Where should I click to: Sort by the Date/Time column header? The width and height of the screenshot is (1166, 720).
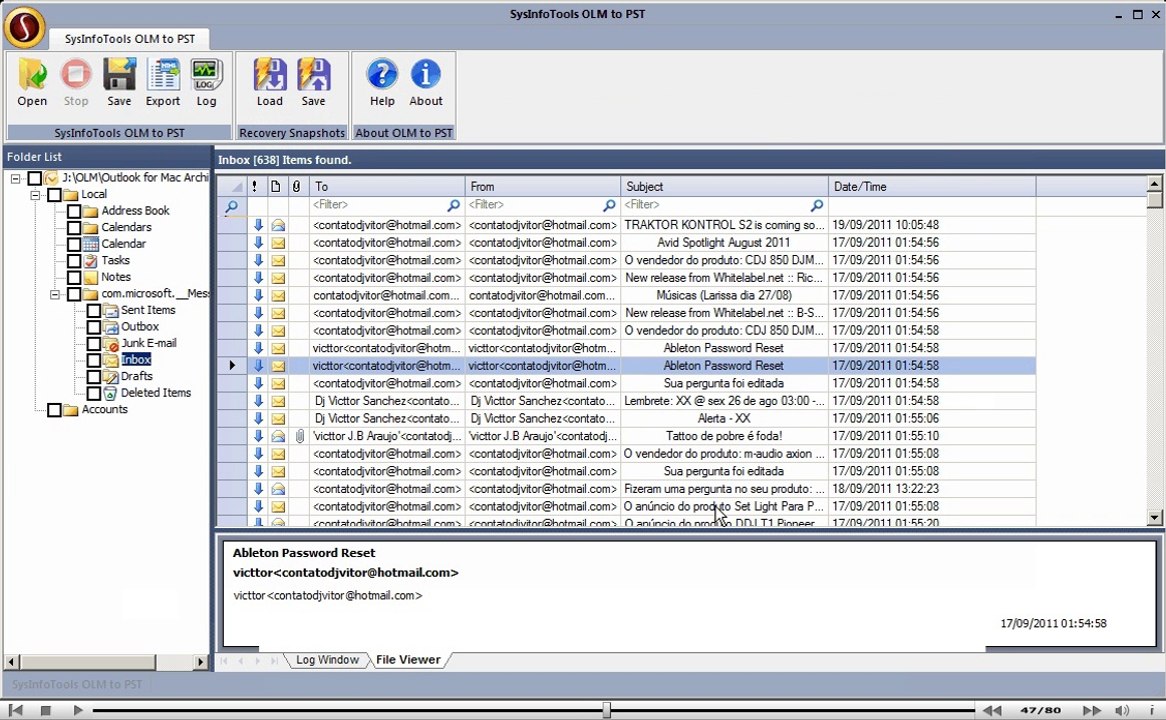point(932,186)
